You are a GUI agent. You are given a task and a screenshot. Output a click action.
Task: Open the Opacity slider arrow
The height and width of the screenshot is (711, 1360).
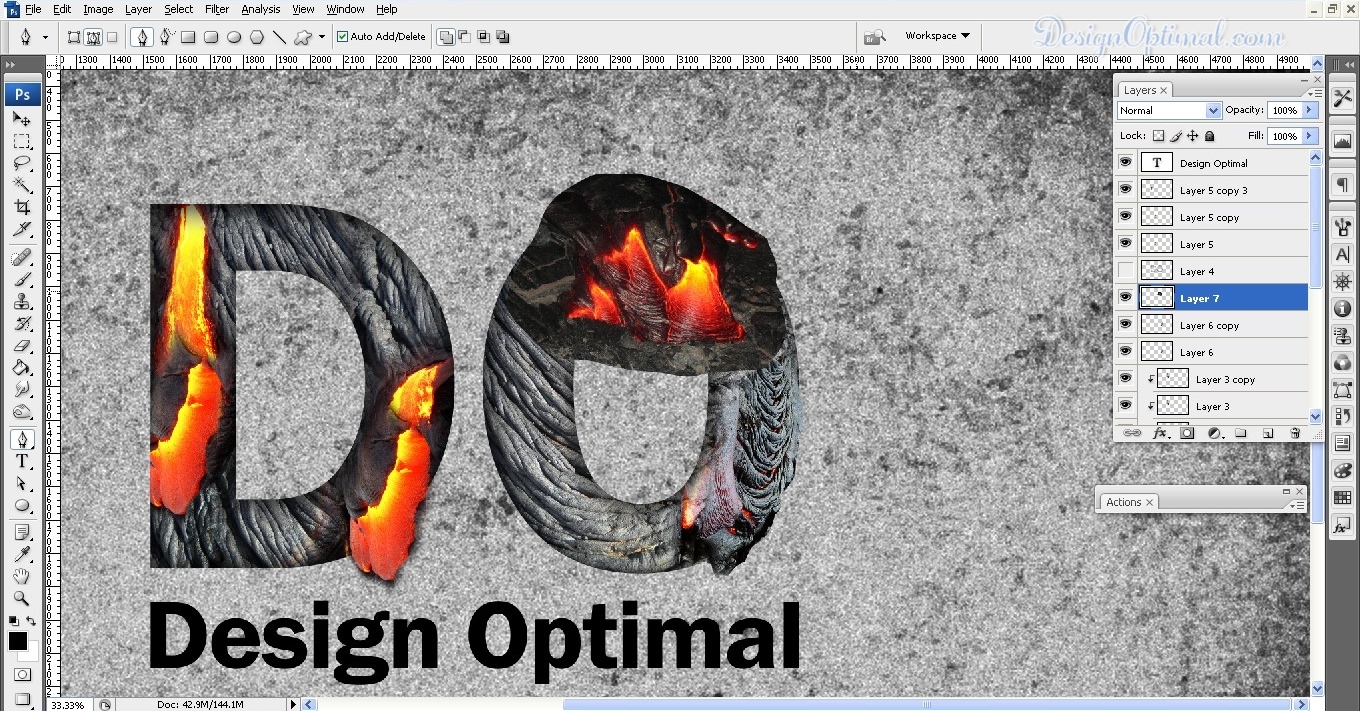coord(1310,110)
